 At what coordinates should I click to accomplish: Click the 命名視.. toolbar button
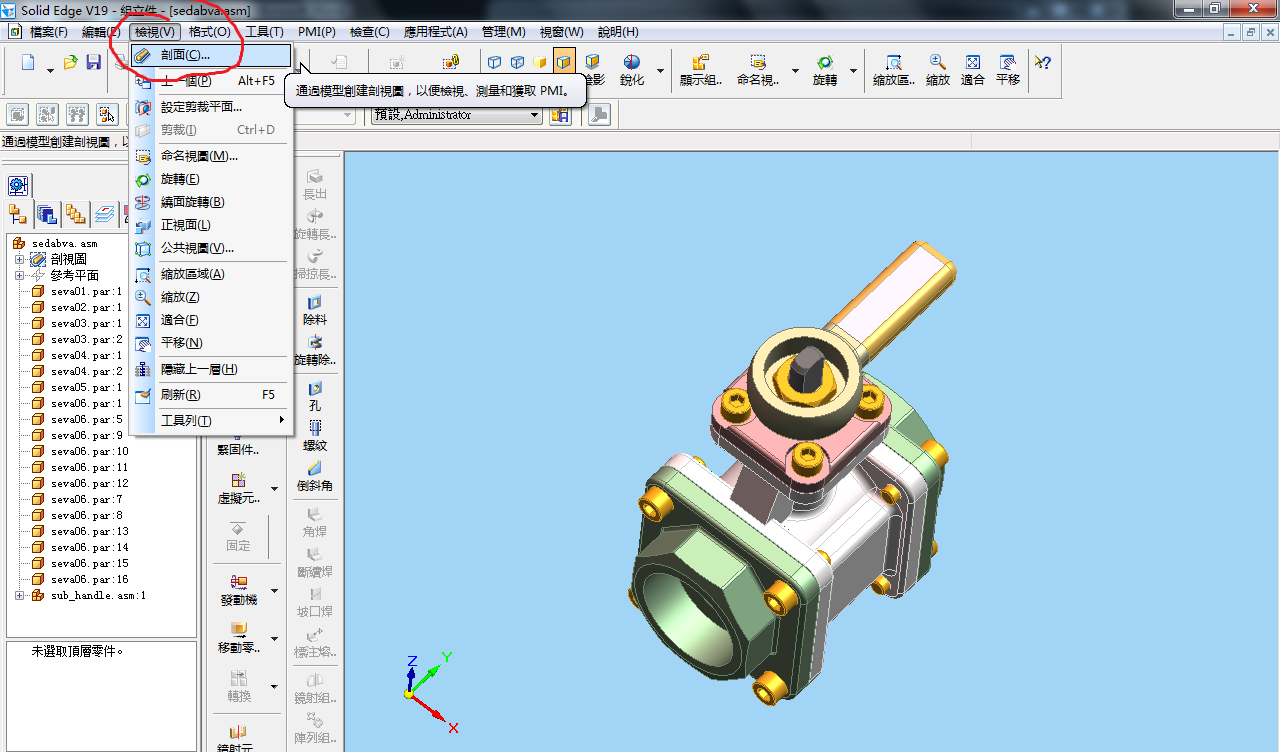758,69
